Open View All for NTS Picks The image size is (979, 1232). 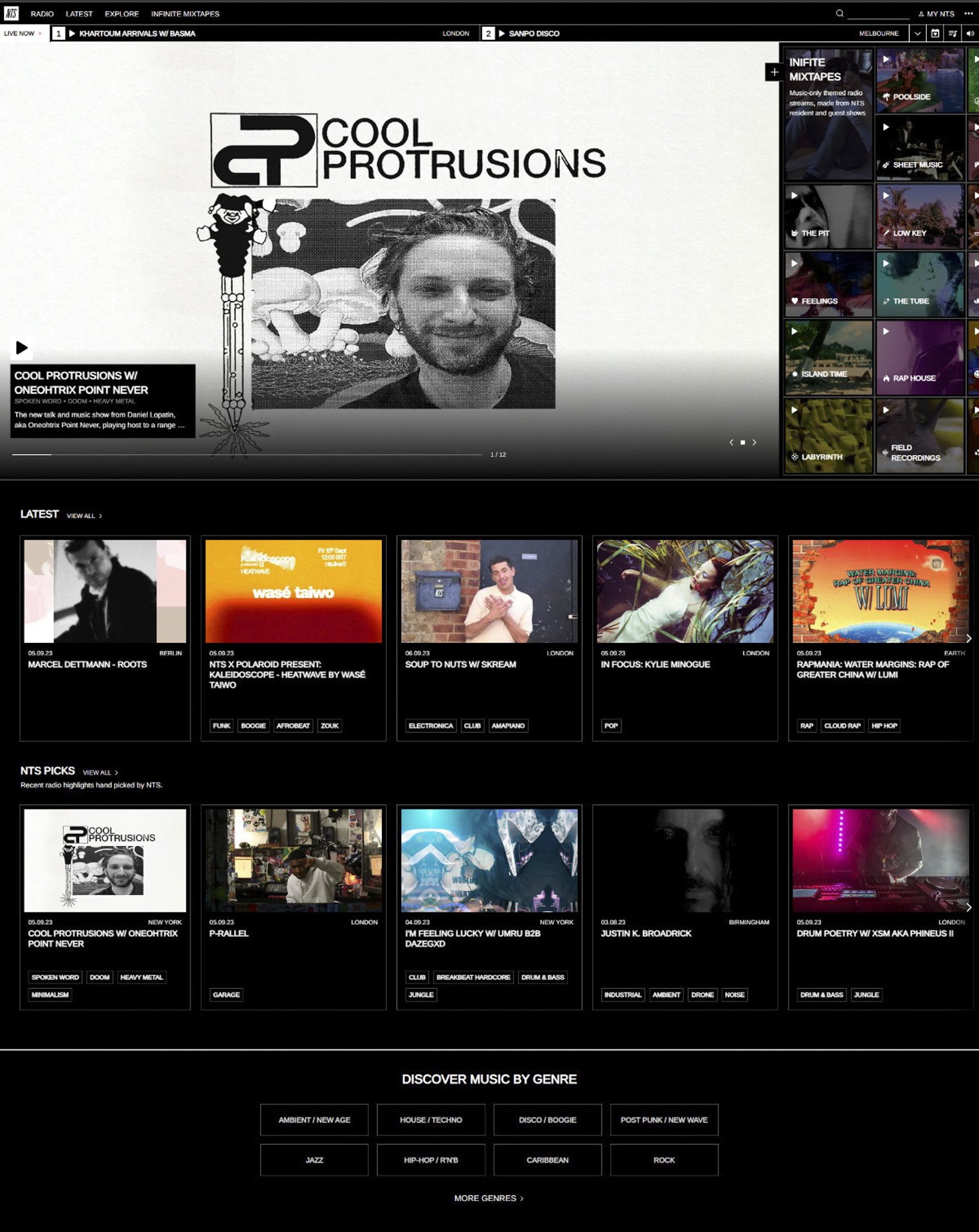100,772
